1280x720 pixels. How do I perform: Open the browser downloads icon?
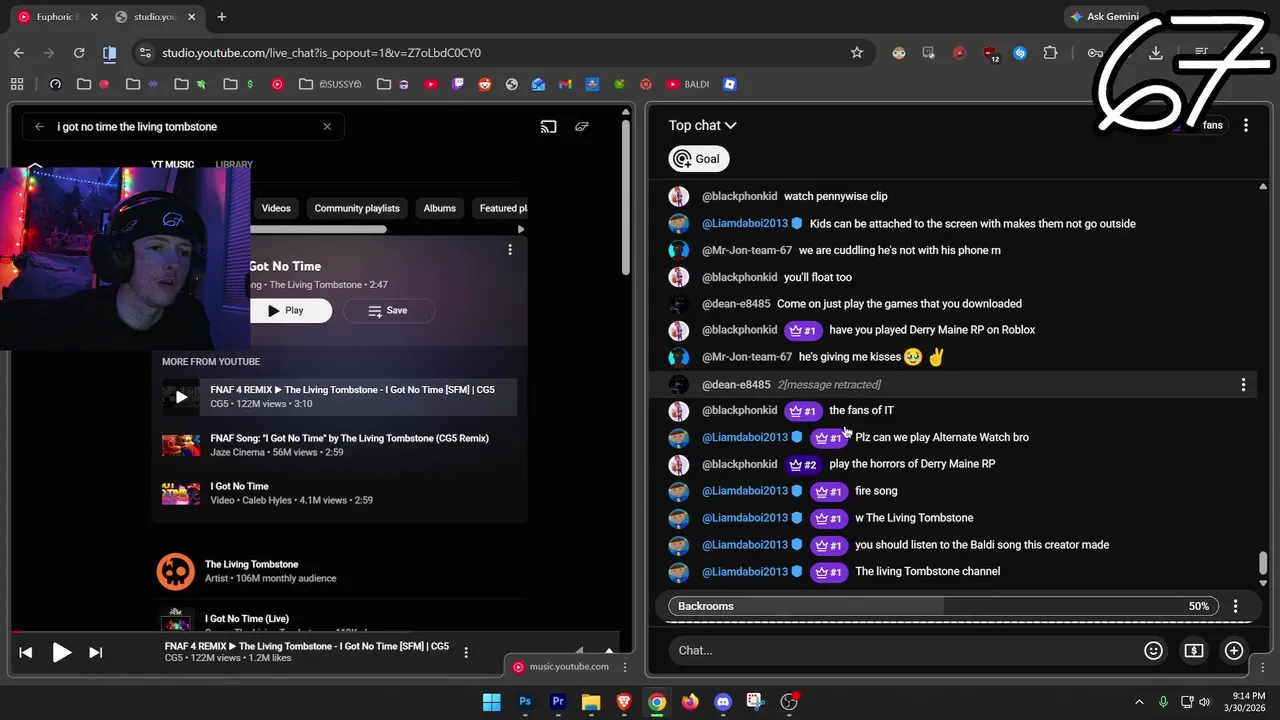(x=1156, y=53)
